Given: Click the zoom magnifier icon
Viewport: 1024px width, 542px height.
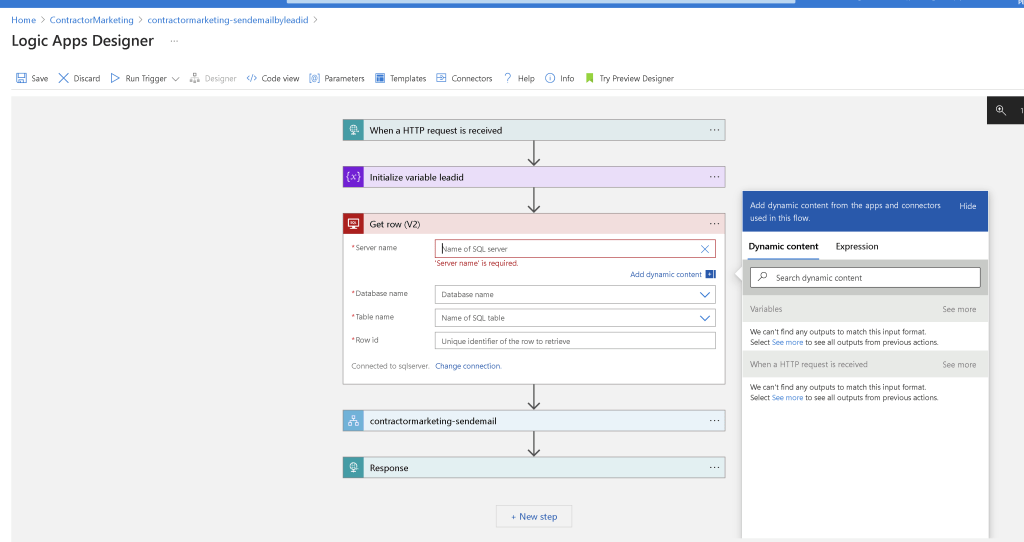Looking at the screenshot, I should point(1000,110).
